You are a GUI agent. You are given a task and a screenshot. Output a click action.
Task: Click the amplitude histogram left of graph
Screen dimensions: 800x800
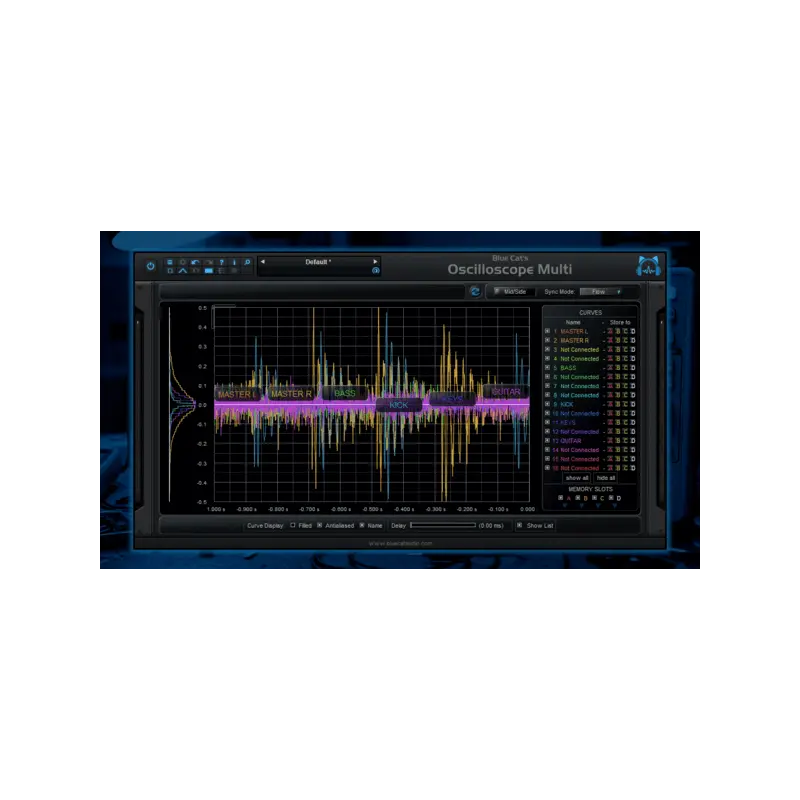coord(181,404)
